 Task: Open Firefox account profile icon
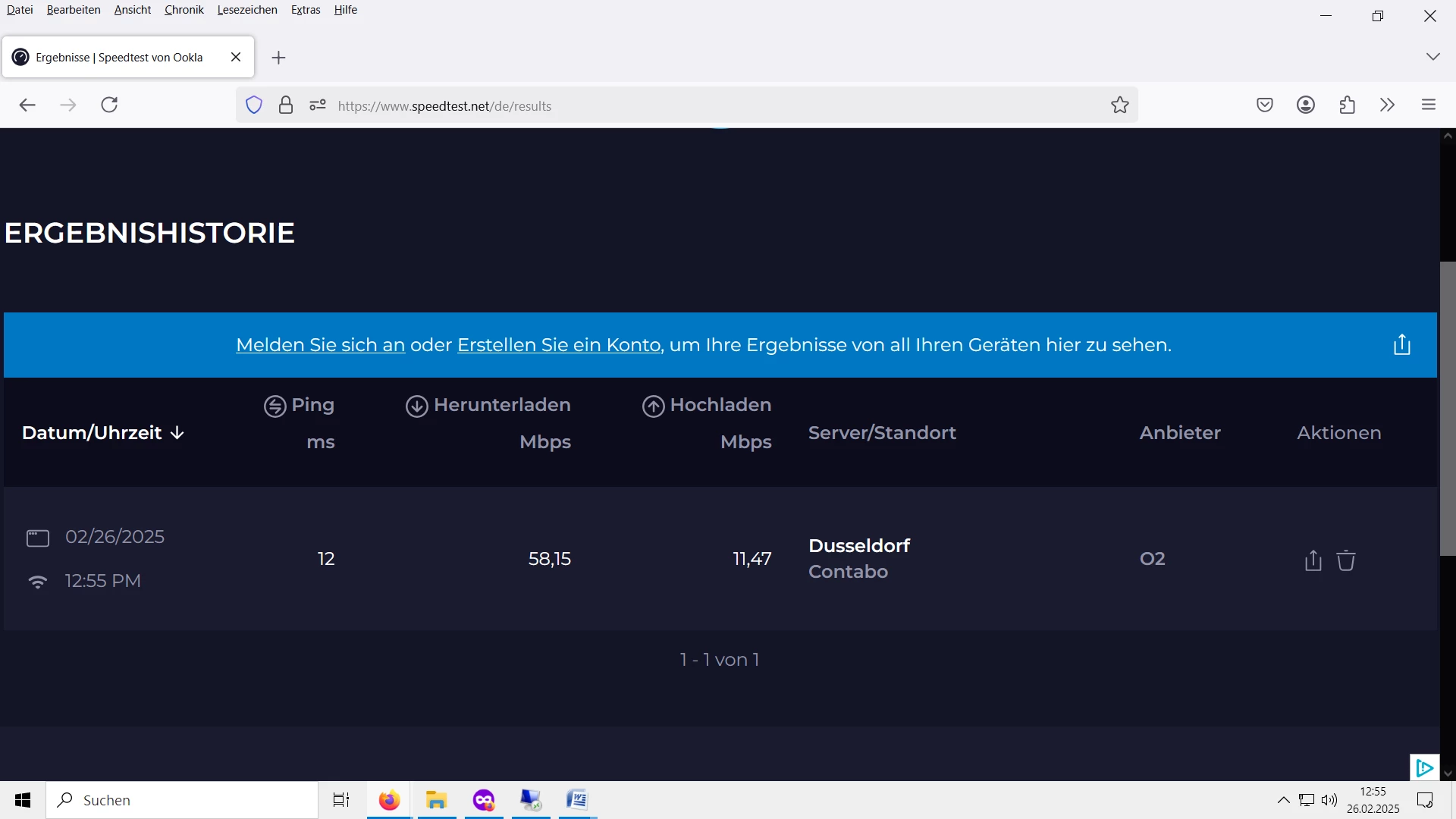point(1305,105)
